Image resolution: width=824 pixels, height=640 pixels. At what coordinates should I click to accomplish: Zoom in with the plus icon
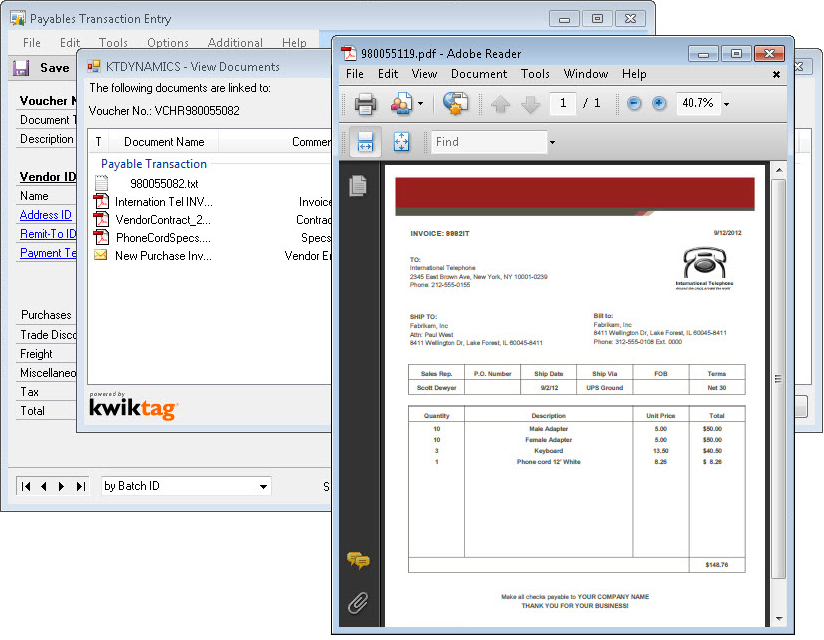(658, 103)
